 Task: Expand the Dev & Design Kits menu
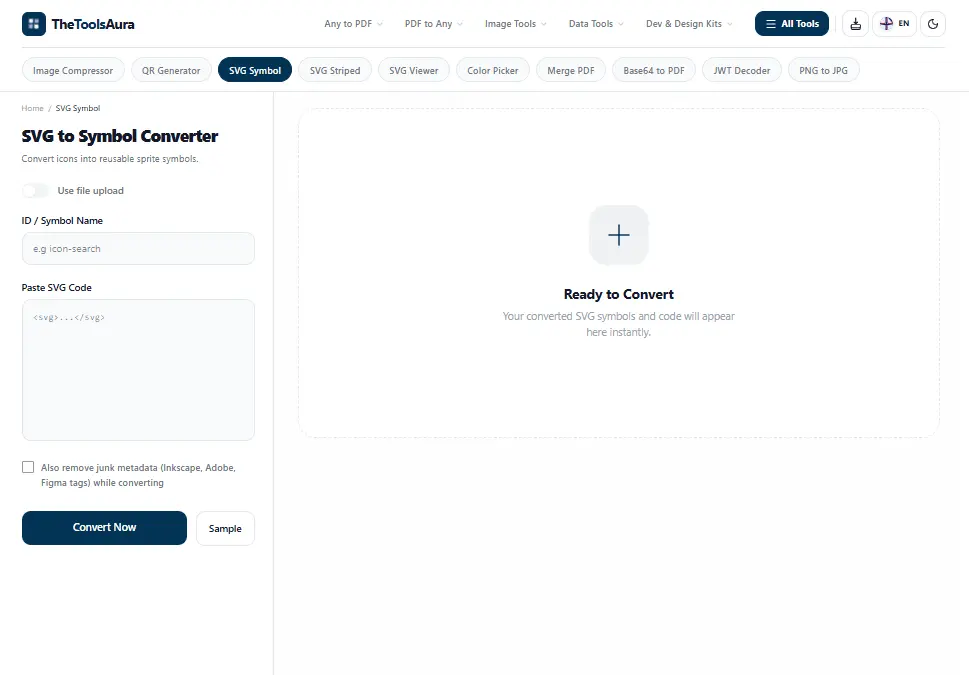point(689,24)
